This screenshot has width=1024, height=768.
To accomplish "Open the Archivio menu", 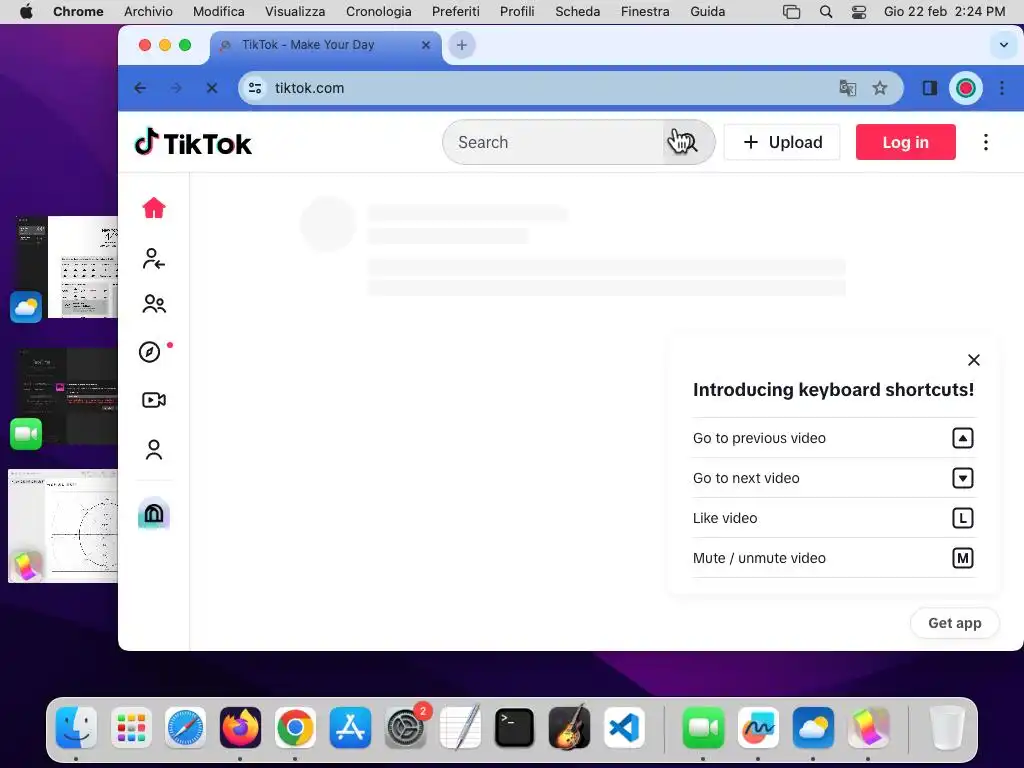I will [148, 11].
